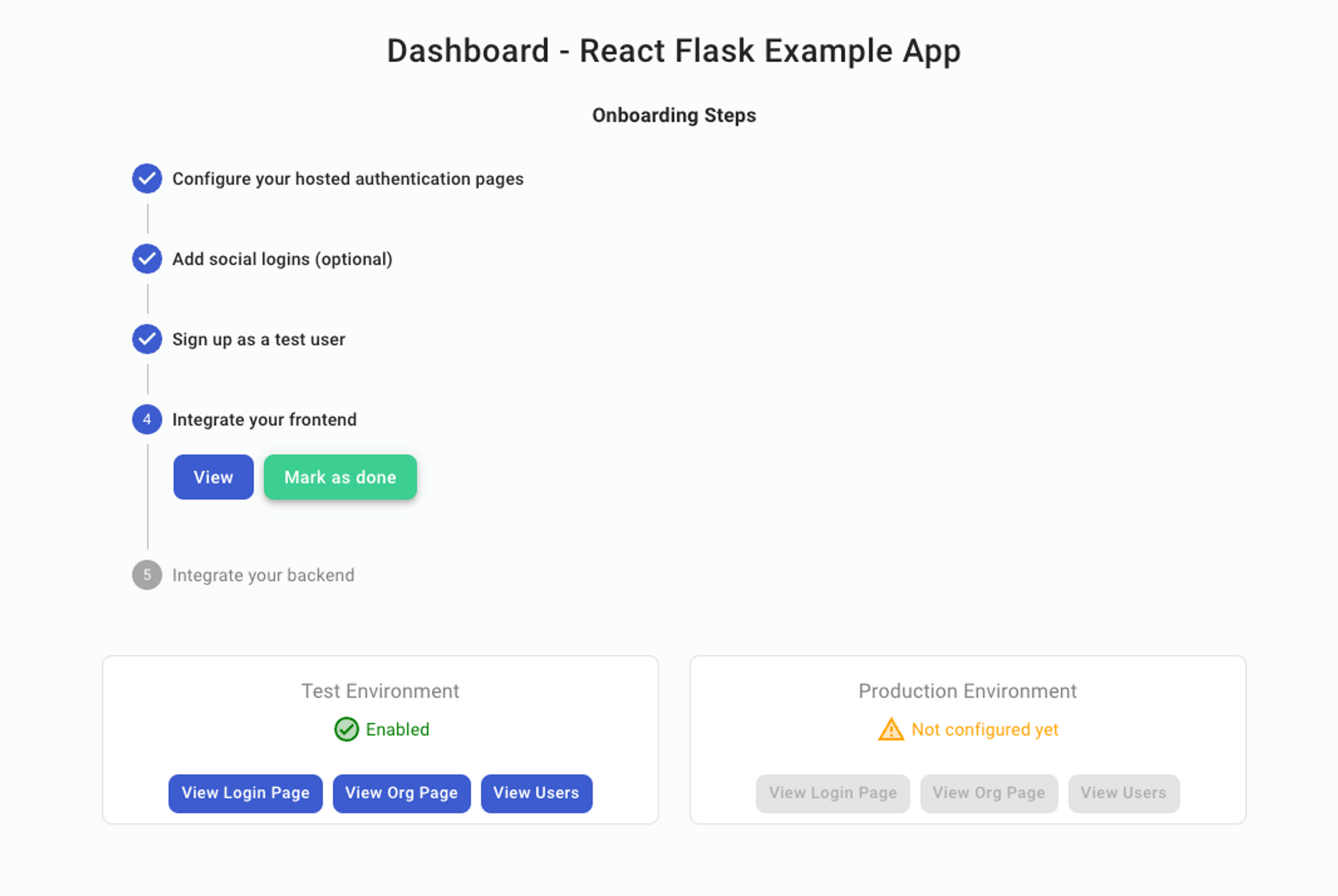1338x896 pixels.
Task: Open the Integrate your backend step
Action: click(x=264, y=575)
